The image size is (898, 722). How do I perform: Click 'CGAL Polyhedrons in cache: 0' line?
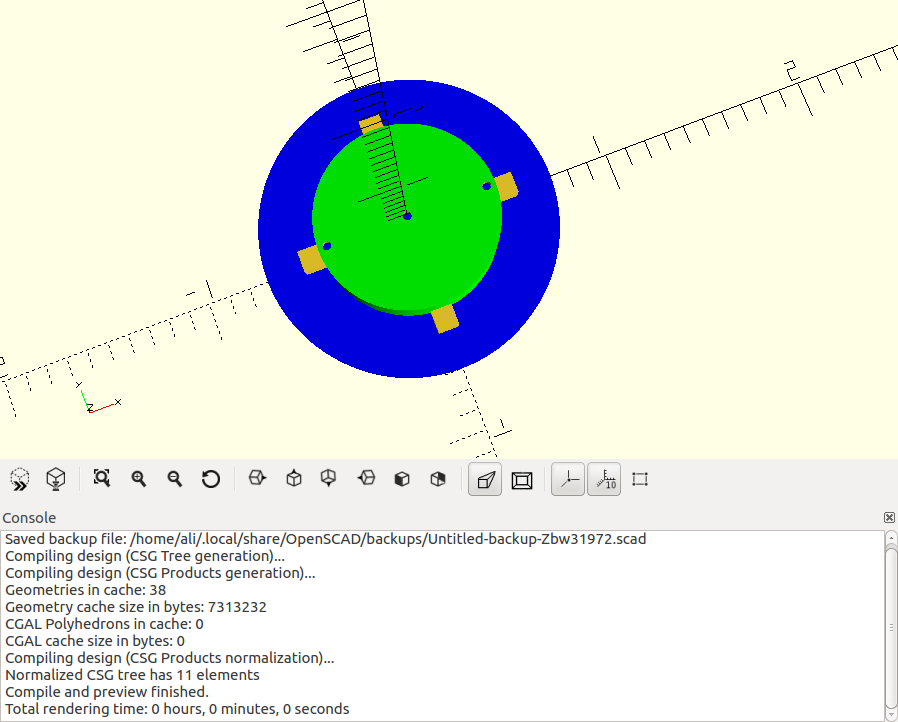104,624
